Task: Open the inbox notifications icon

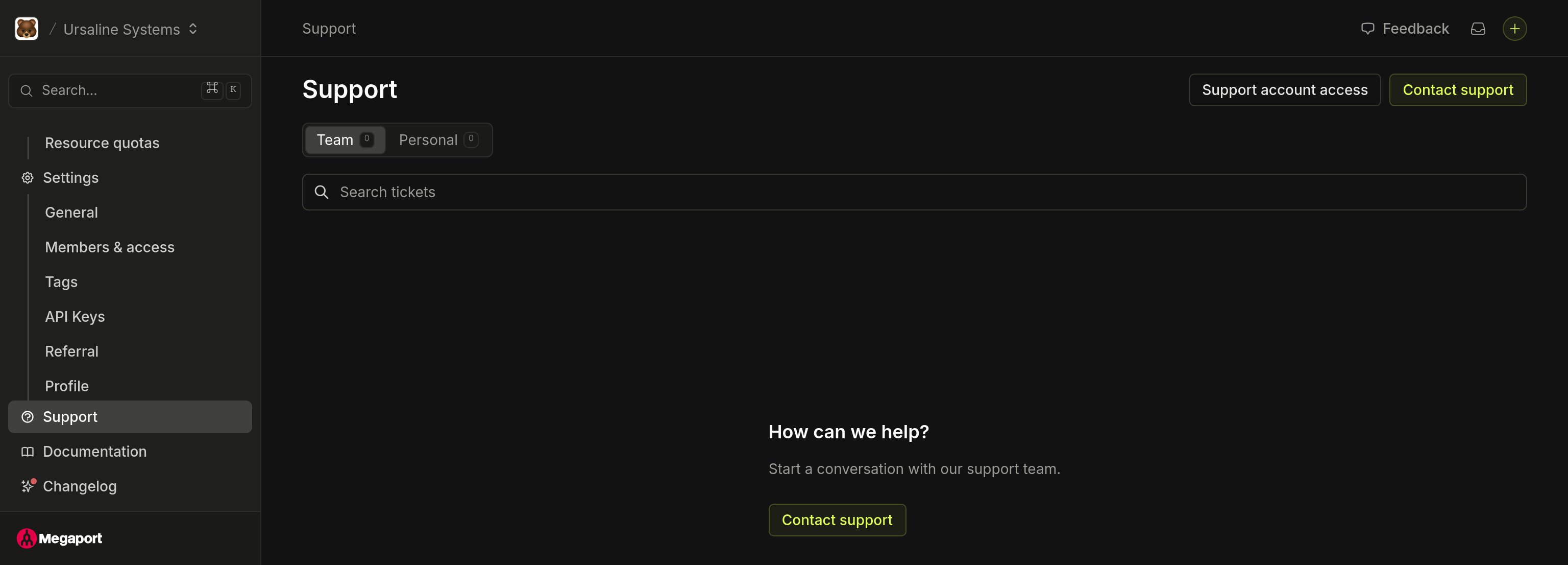Action: (x=1478, y=29)
